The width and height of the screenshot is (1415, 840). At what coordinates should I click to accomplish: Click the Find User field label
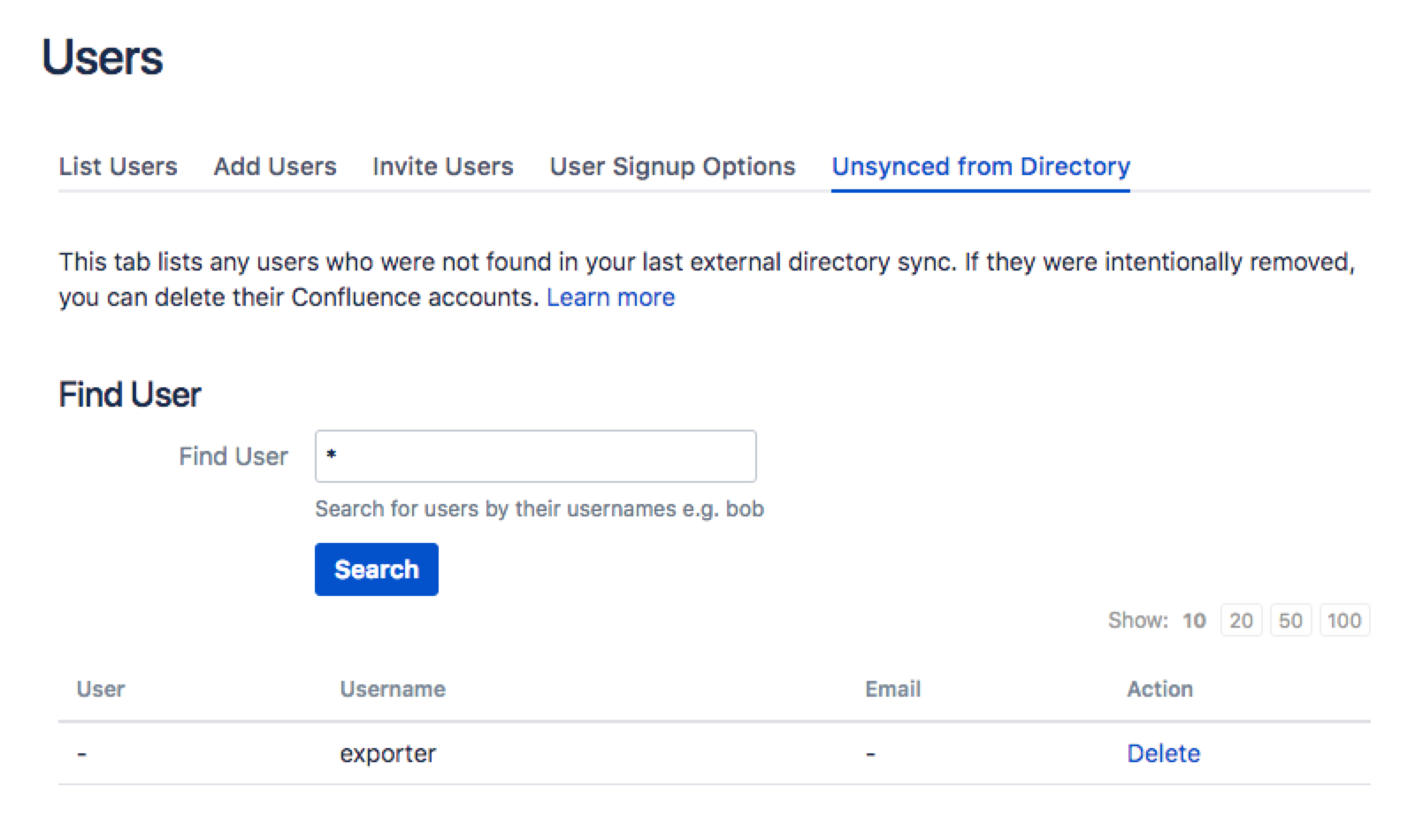click(233, 456)
